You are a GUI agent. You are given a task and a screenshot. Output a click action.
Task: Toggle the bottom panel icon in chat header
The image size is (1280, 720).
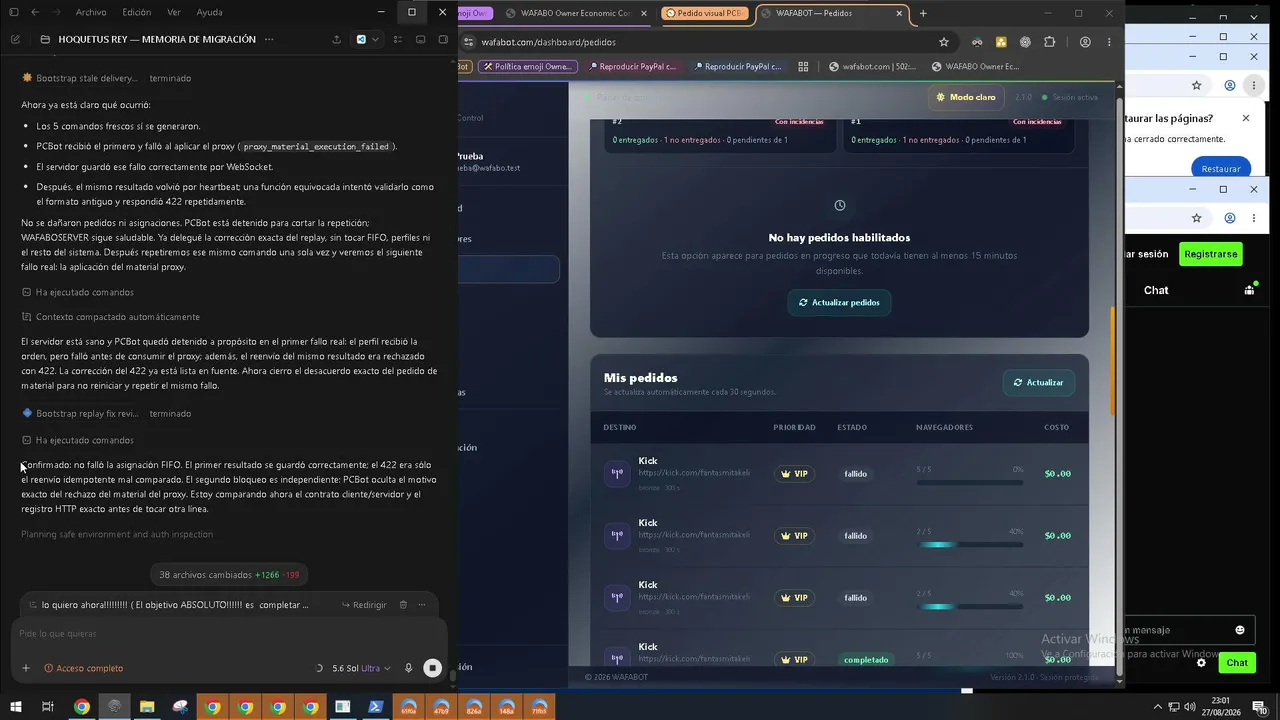coord(420,39)
